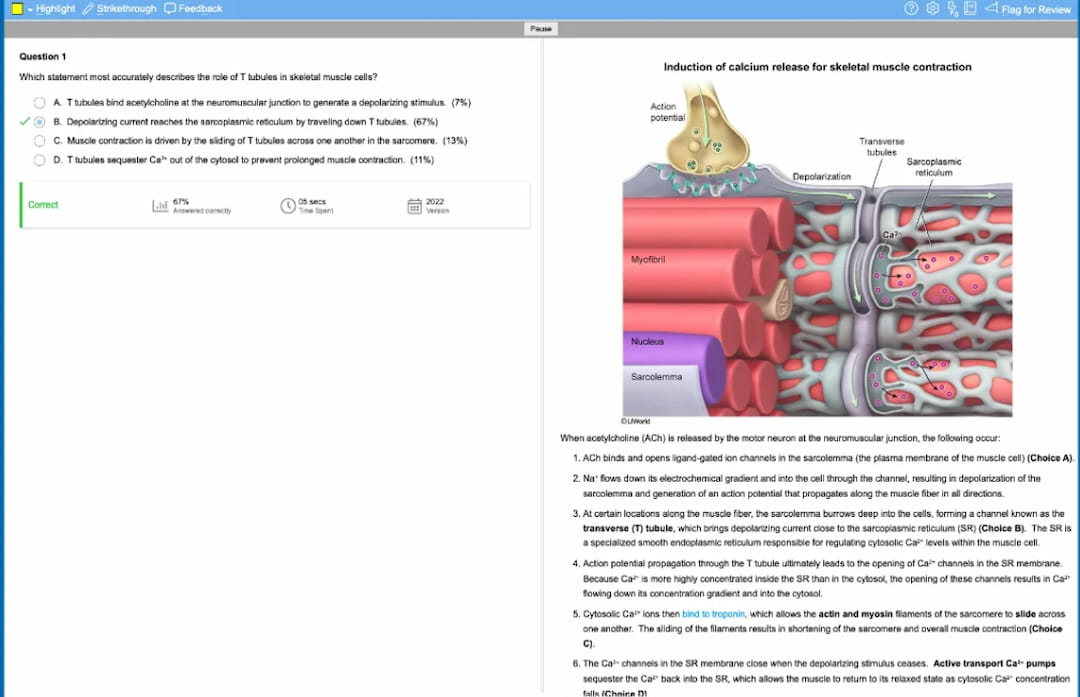Viewport: 1080px width, 697px height.
Task: Click the skeletal muscle contraction diagram image
Action: 818,249
